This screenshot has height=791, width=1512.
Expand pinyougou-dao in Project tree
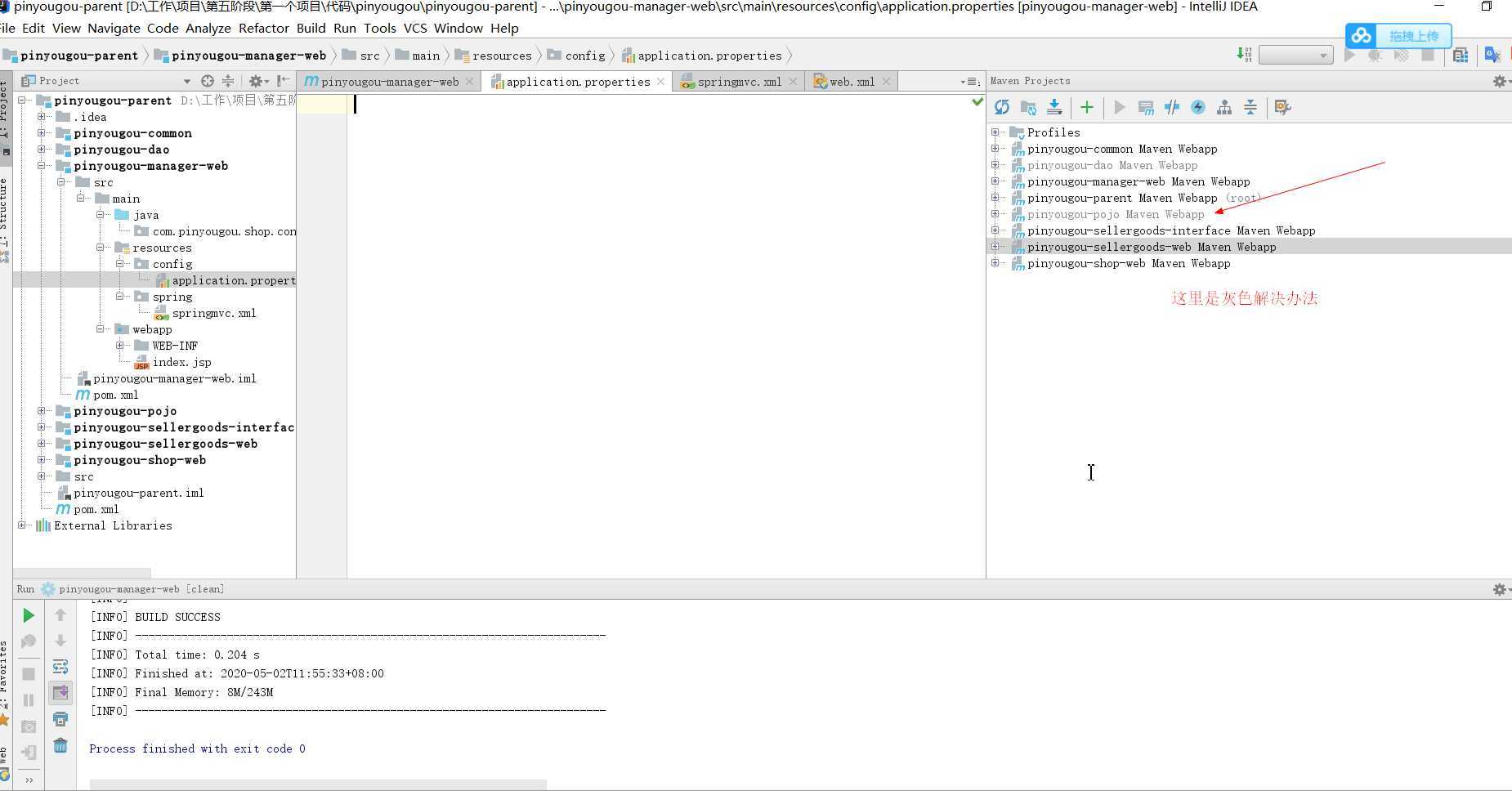point(42,150)
